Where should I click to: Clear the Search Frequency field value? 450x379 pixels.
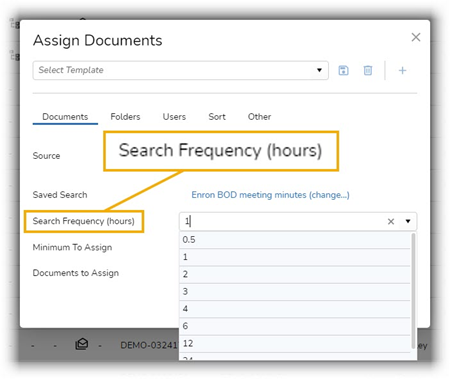pos(391,221)
